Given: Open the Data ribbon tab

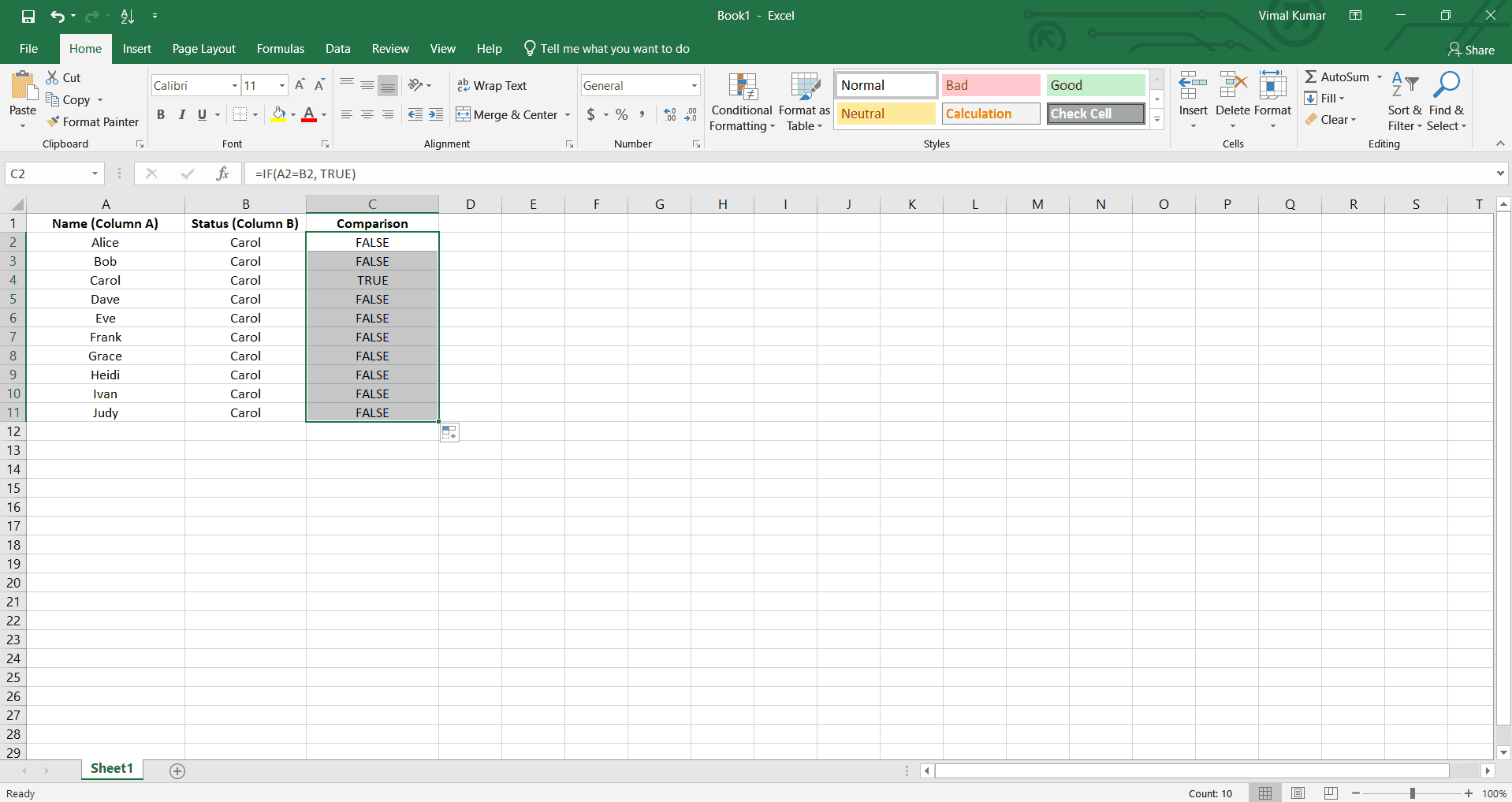Looking at the screenshot, I should pos(337,48).
